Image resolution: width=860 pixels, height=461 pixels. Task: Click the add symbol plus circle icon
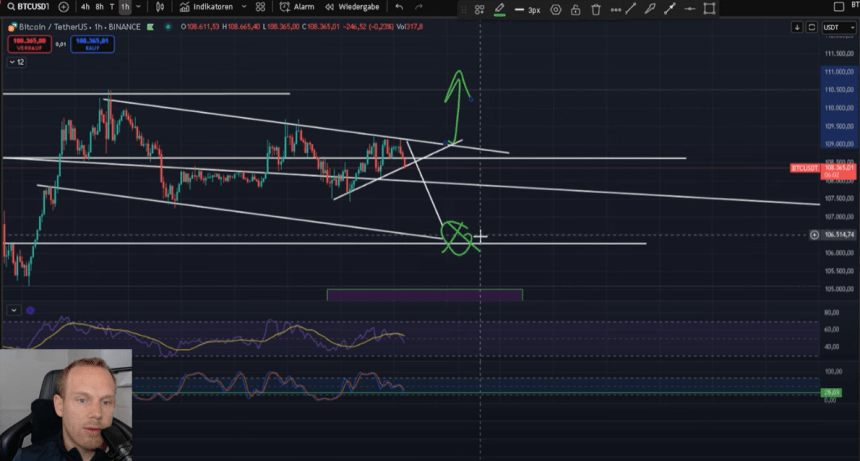click(64, 7)
